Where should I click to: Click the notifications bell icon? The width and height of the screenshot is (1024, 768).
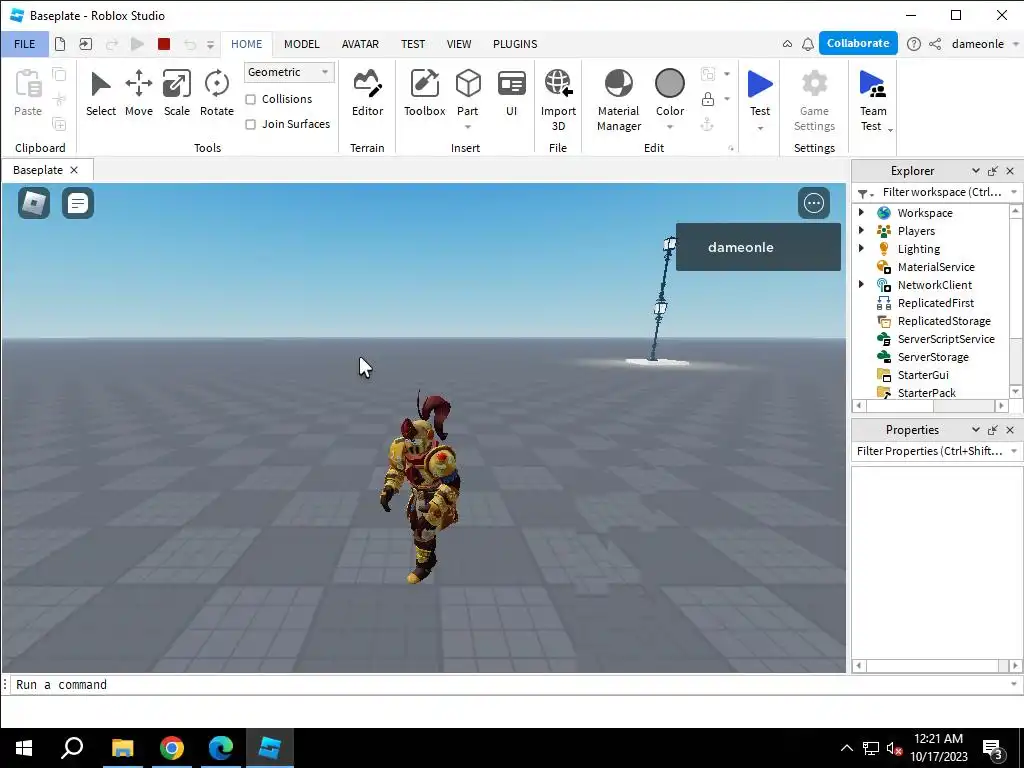click(808, 44)
